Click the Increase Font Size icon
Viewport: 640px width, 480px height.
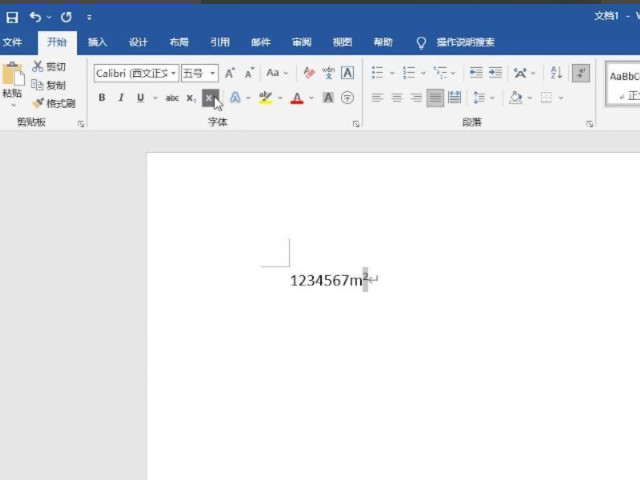point(229,73)
